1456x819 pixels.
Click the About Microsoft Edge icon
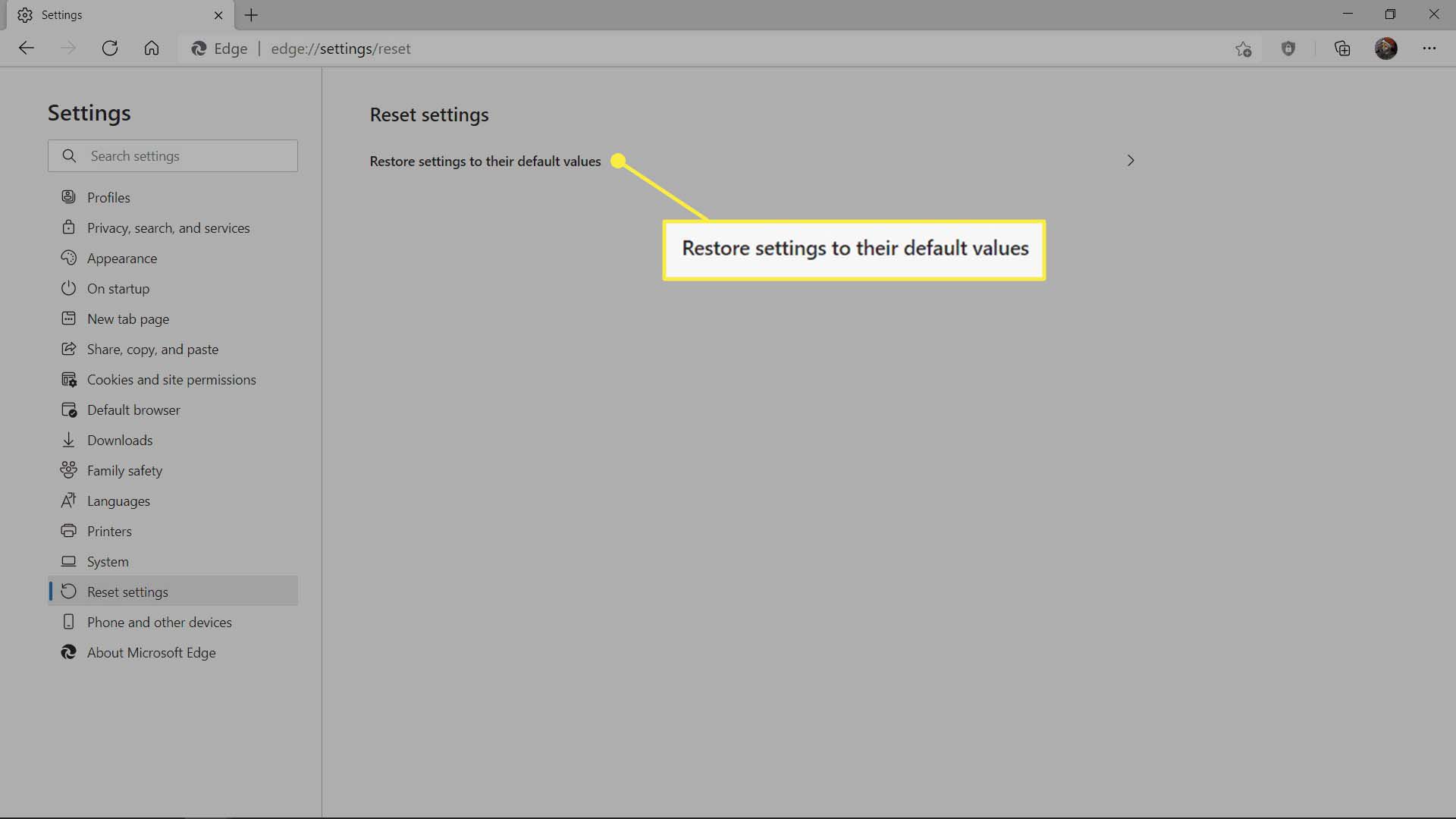click(68, 652)
